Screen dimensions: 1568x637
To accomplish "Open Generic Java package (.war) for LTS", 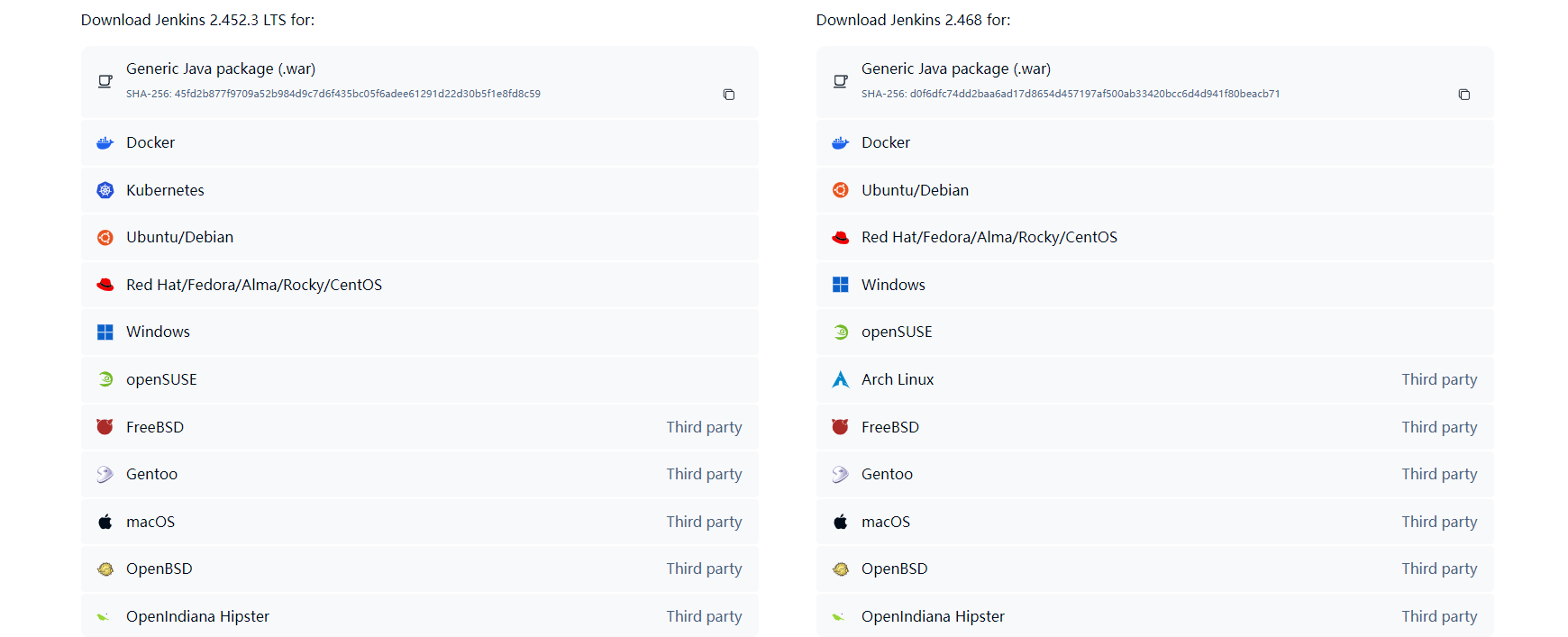I will [x=221, y=69].
